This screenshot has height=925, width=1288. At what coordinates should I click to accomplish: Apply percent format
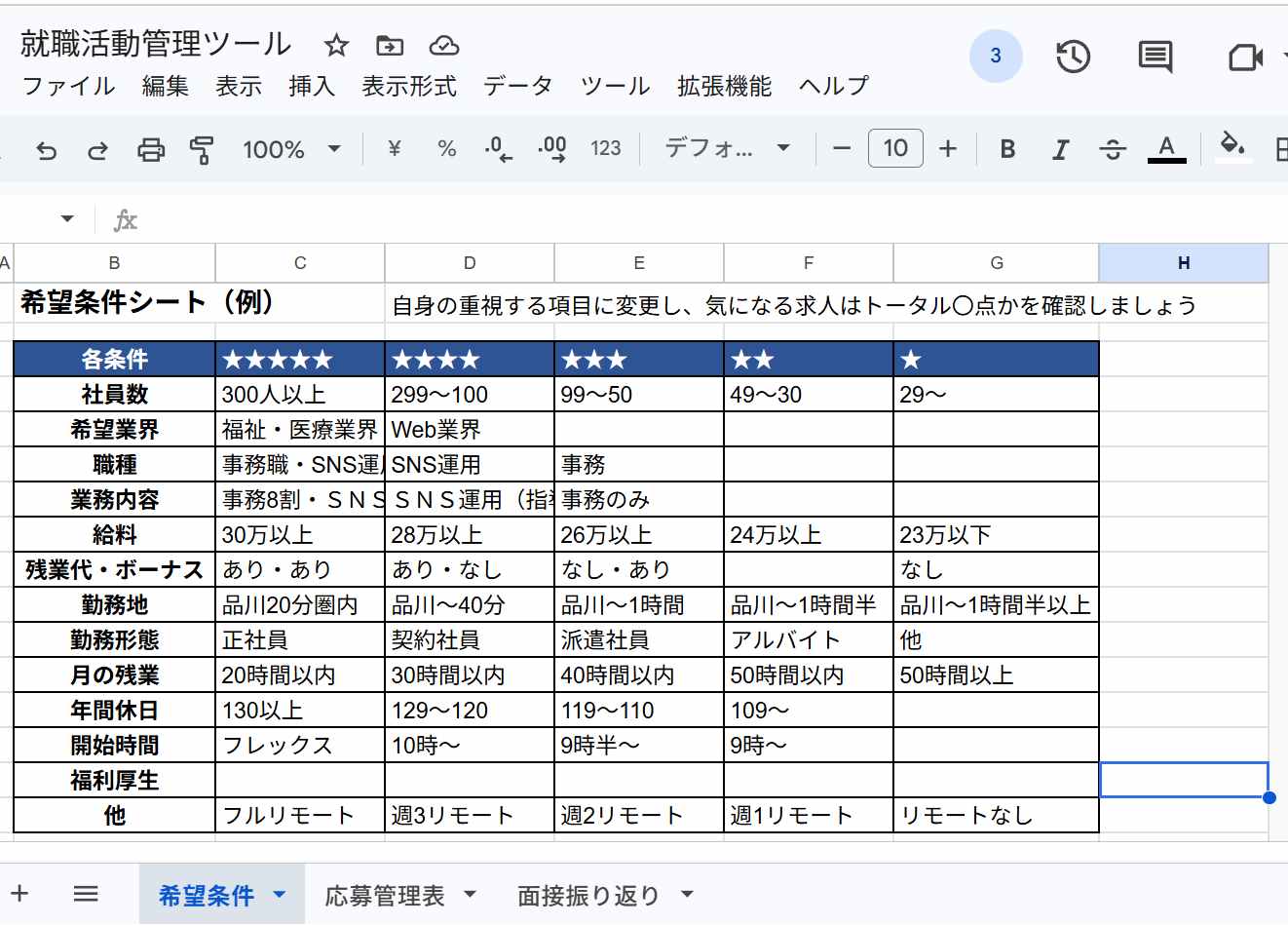click(445, 148)
